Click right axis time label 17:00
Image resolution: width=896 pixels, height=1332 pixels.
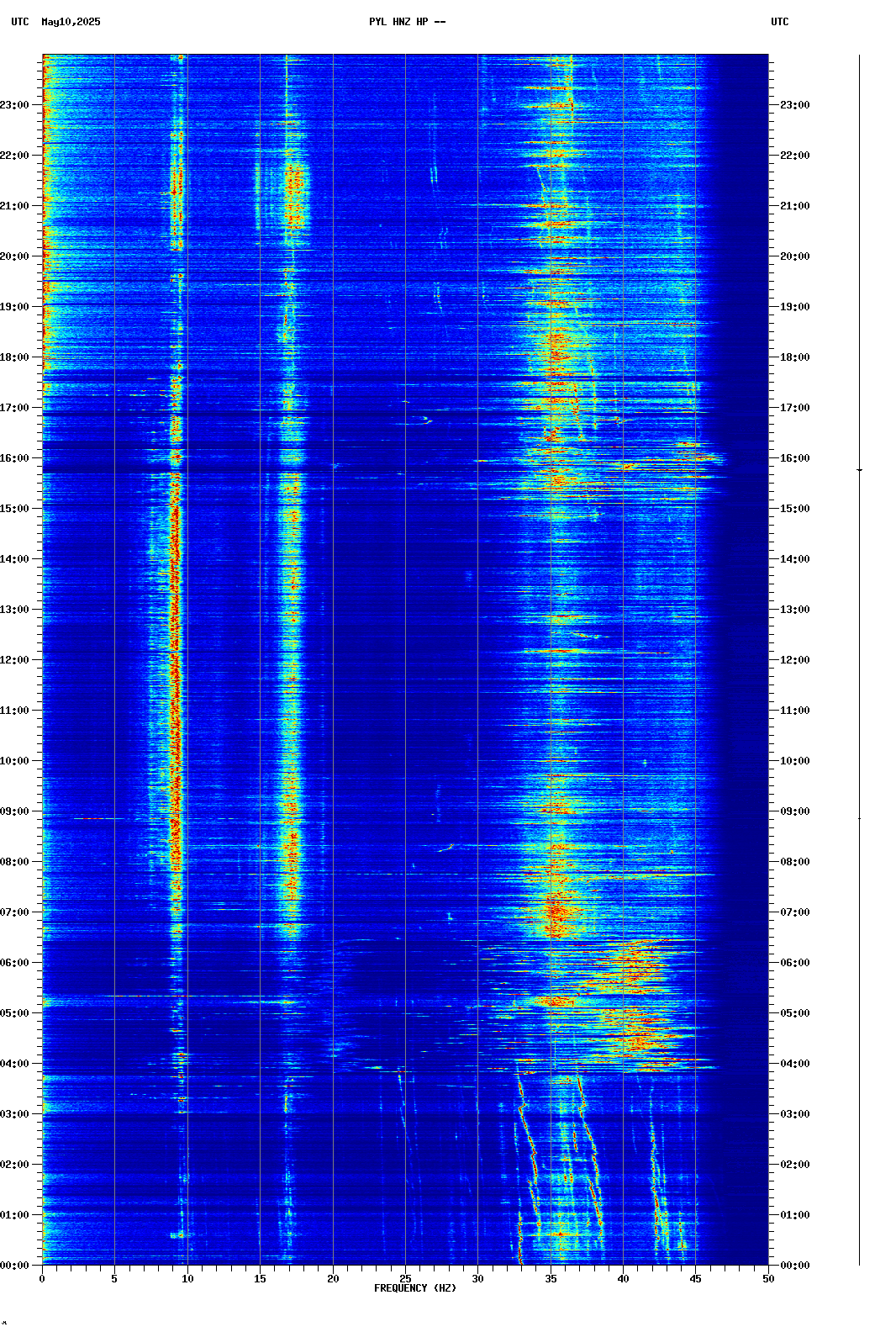[x=795, y=408]
